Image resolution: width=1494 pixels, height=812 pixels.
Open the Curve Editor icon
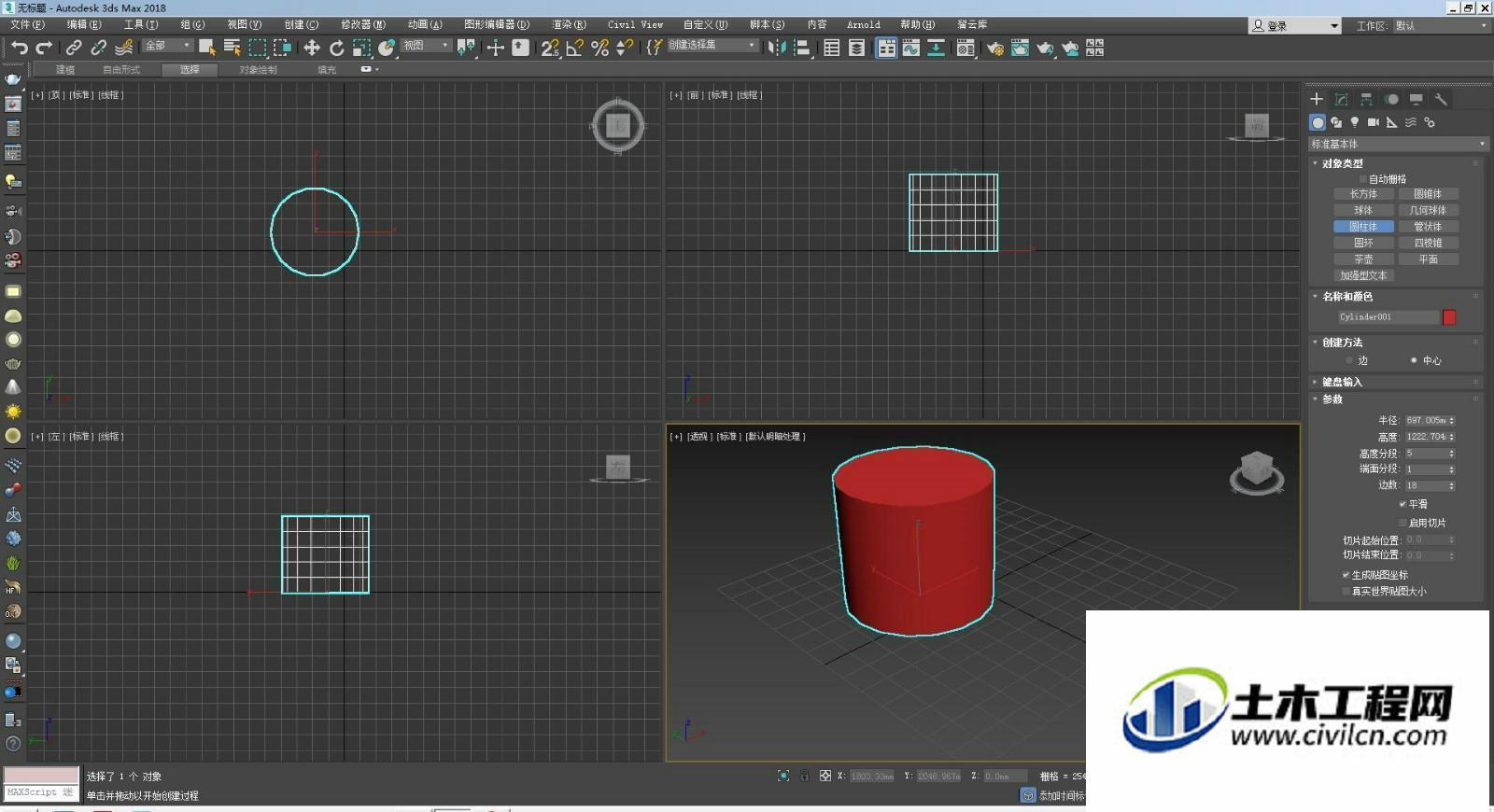(x=911, y=48)
